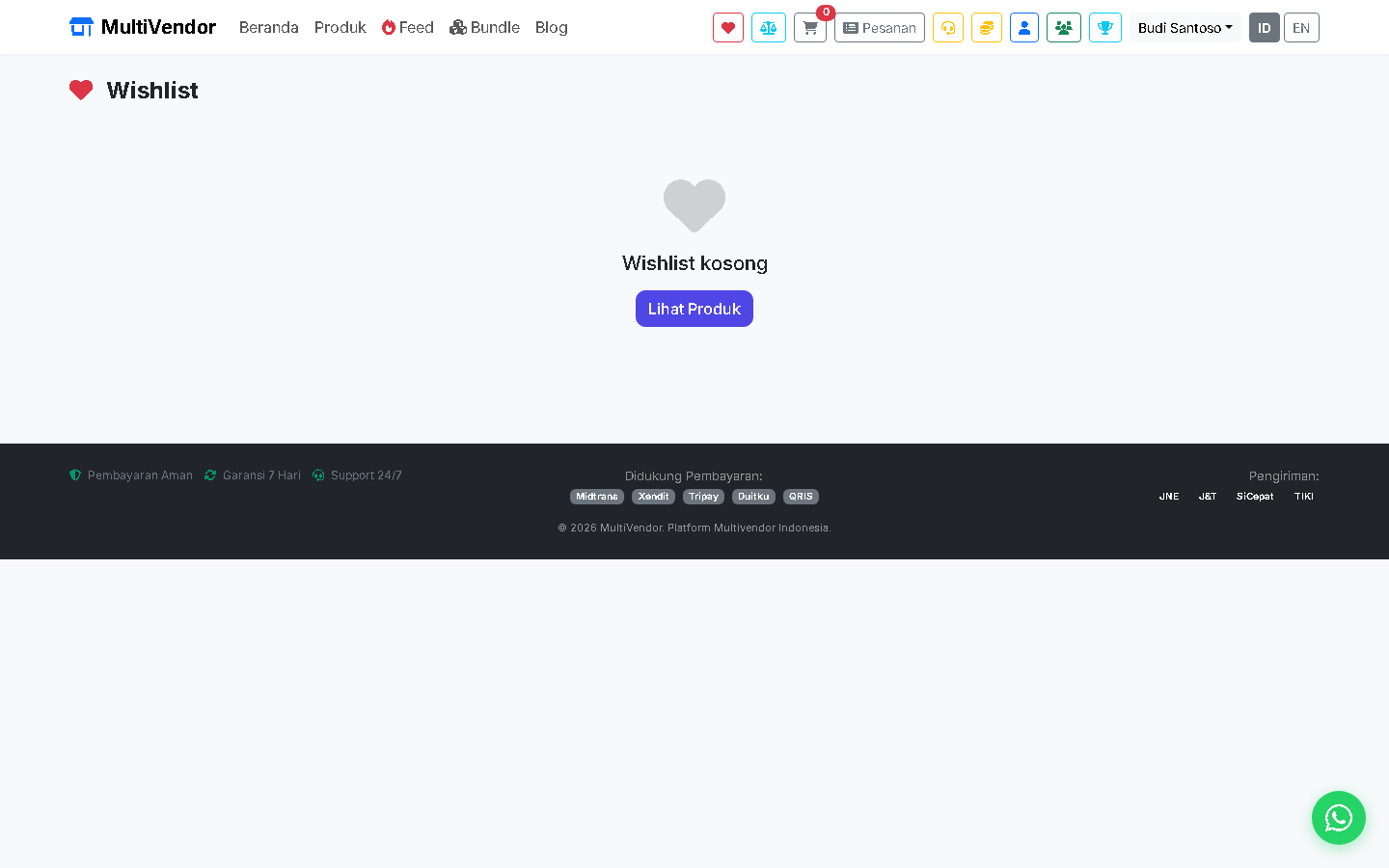The width and height of the screenshot is (1389, 868).
Task: Switch language to ID
Action: coord(1265,28)
